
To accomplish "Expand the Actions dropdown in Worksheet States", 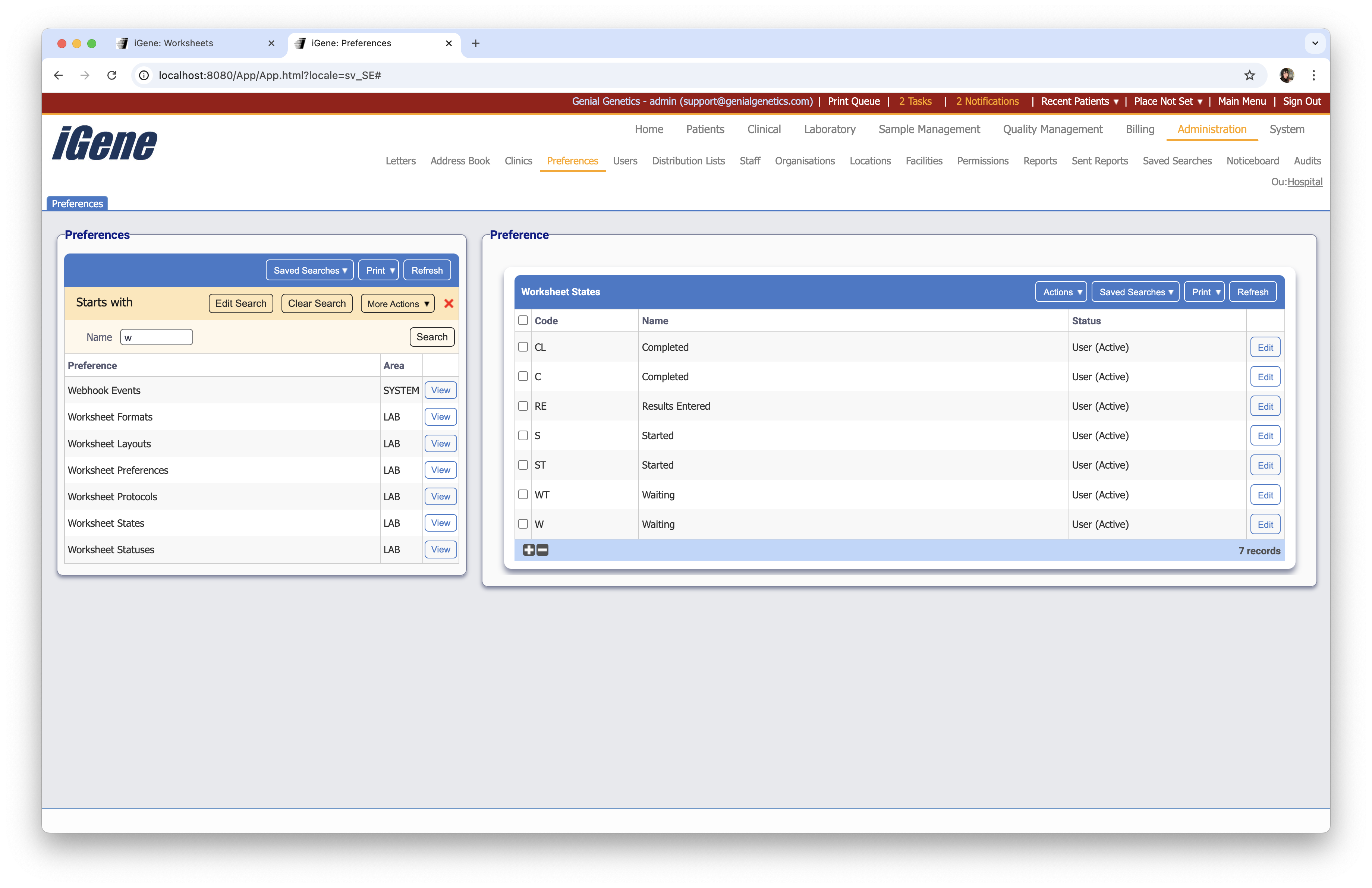I will point(1061,292).
